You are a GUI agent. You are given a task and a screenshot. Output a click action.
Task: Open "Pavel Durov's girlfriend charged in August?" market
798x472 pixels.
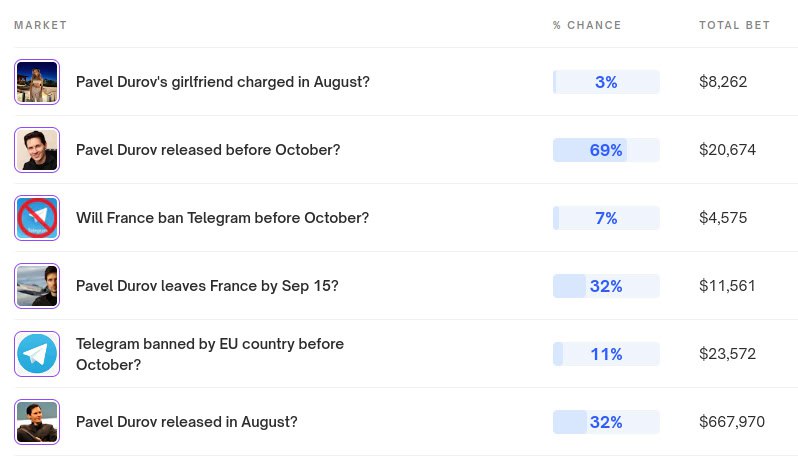click(x=222, y=82)
